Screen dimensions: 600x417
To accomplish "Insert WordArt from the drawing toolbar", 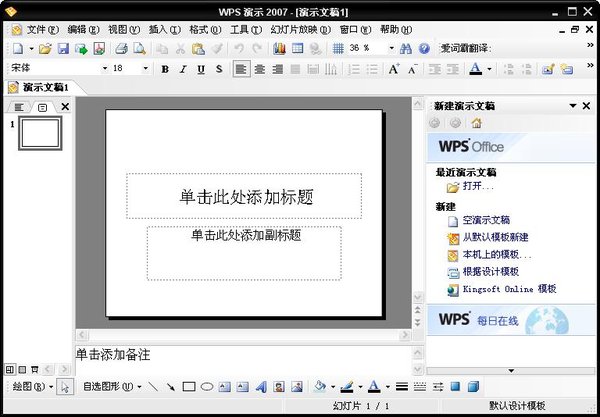I will [261, 387].
